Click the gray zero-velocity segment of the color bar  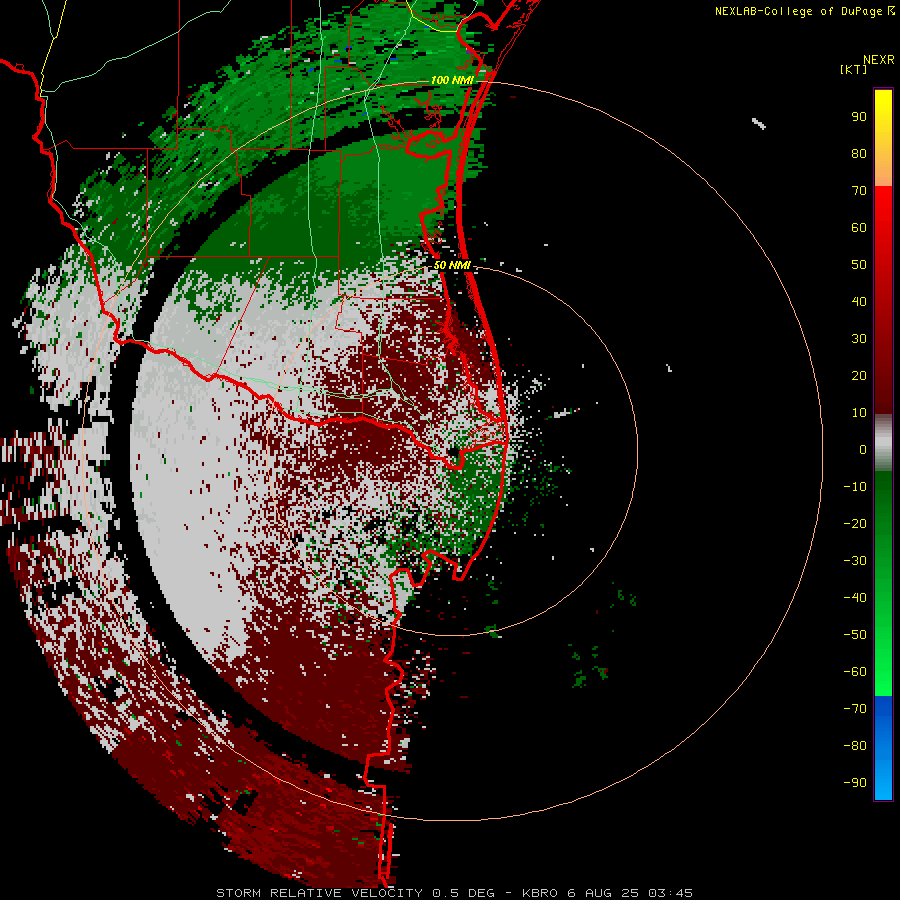[883, 443]
